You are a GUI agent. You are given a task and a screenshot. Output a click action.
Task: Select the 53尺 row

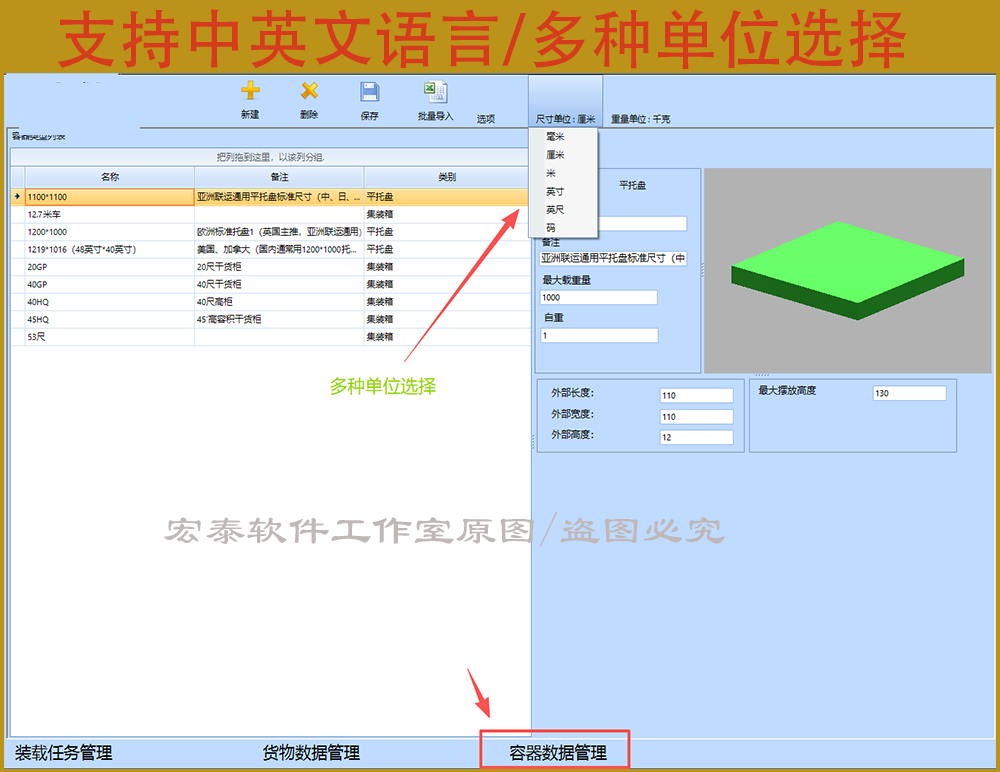click(270, 337)
